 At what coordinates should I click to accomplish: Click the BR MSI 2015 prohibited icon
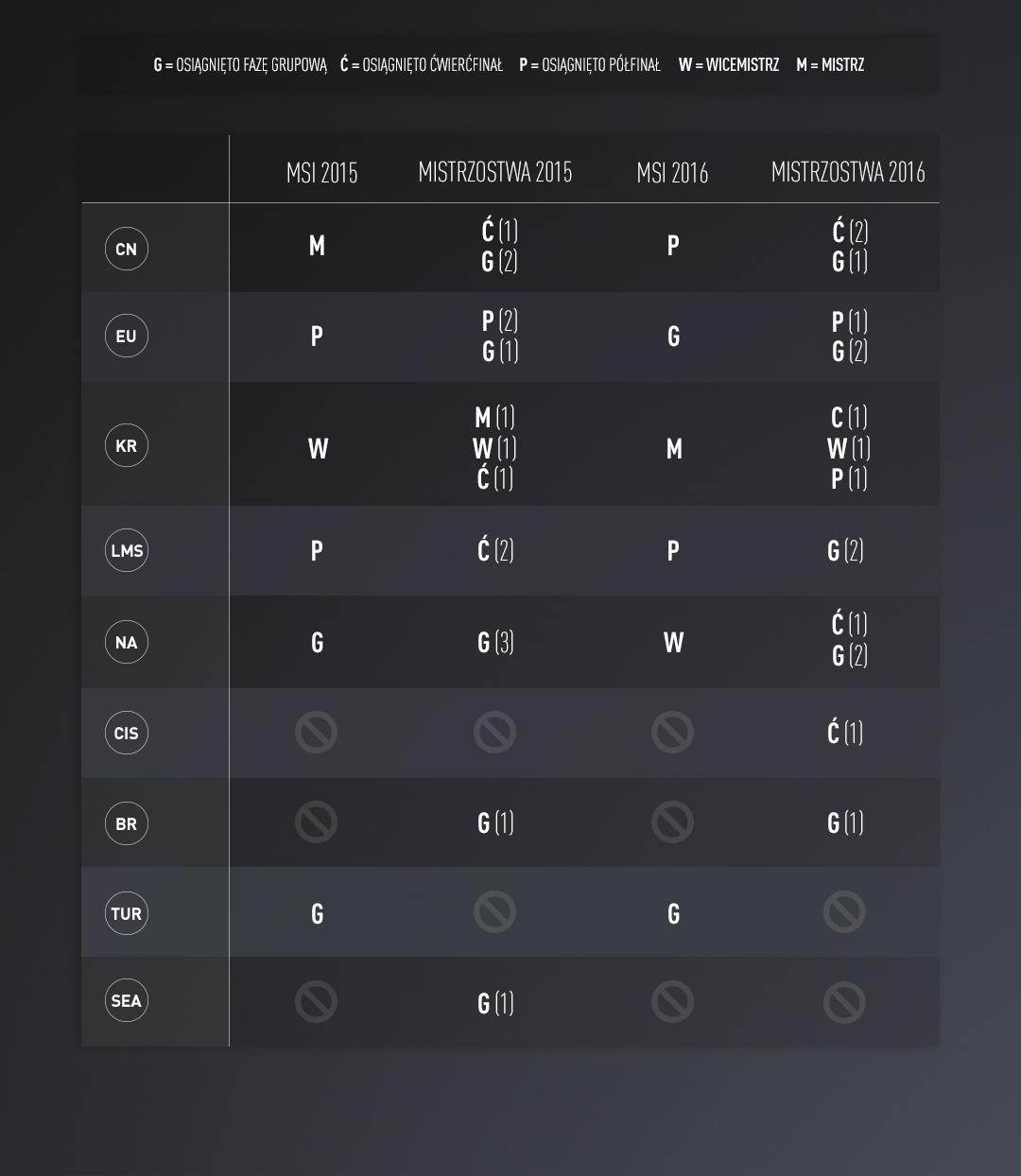point(316,822)
